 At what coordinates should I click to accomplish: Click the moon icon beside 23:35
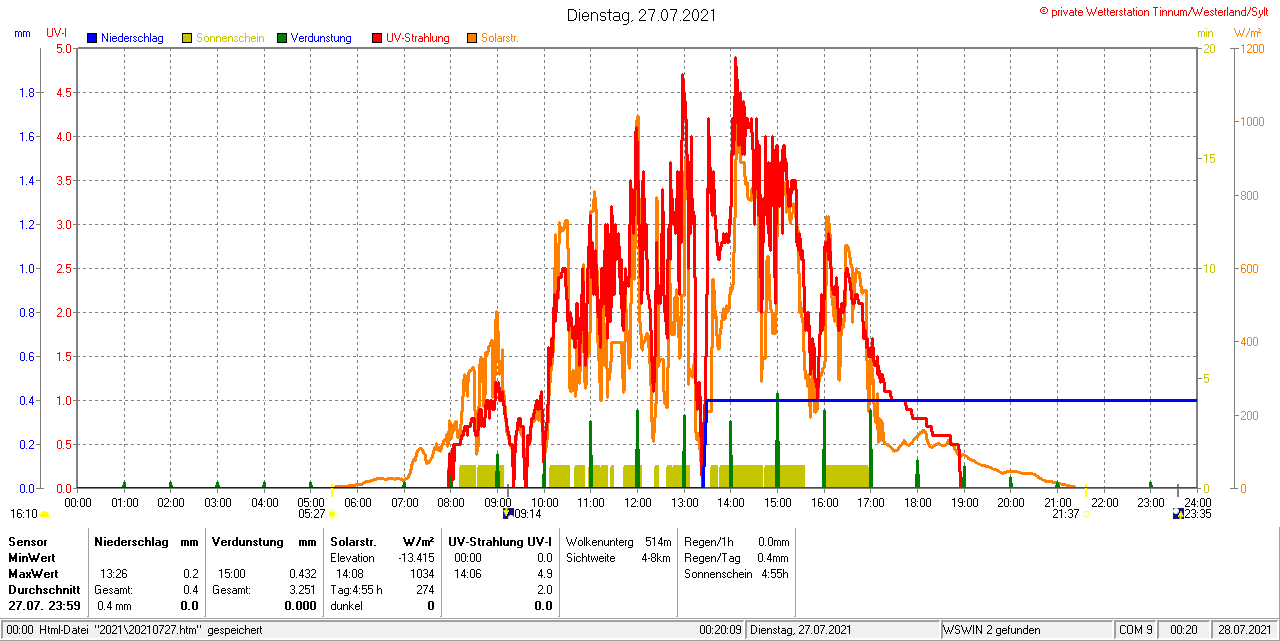(1178, 514)
